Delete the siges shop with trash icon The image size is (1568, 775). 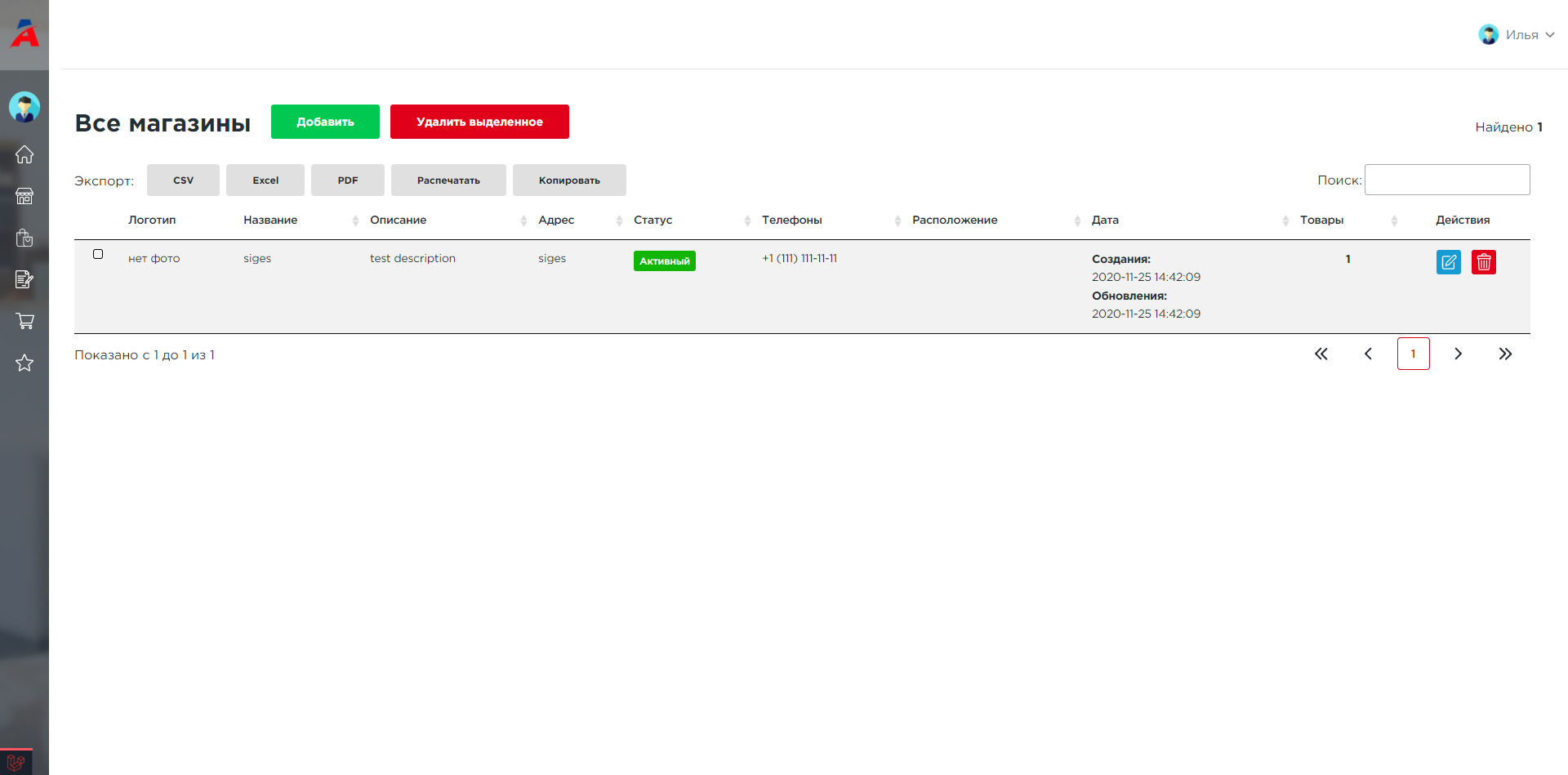pos(1484,262)
